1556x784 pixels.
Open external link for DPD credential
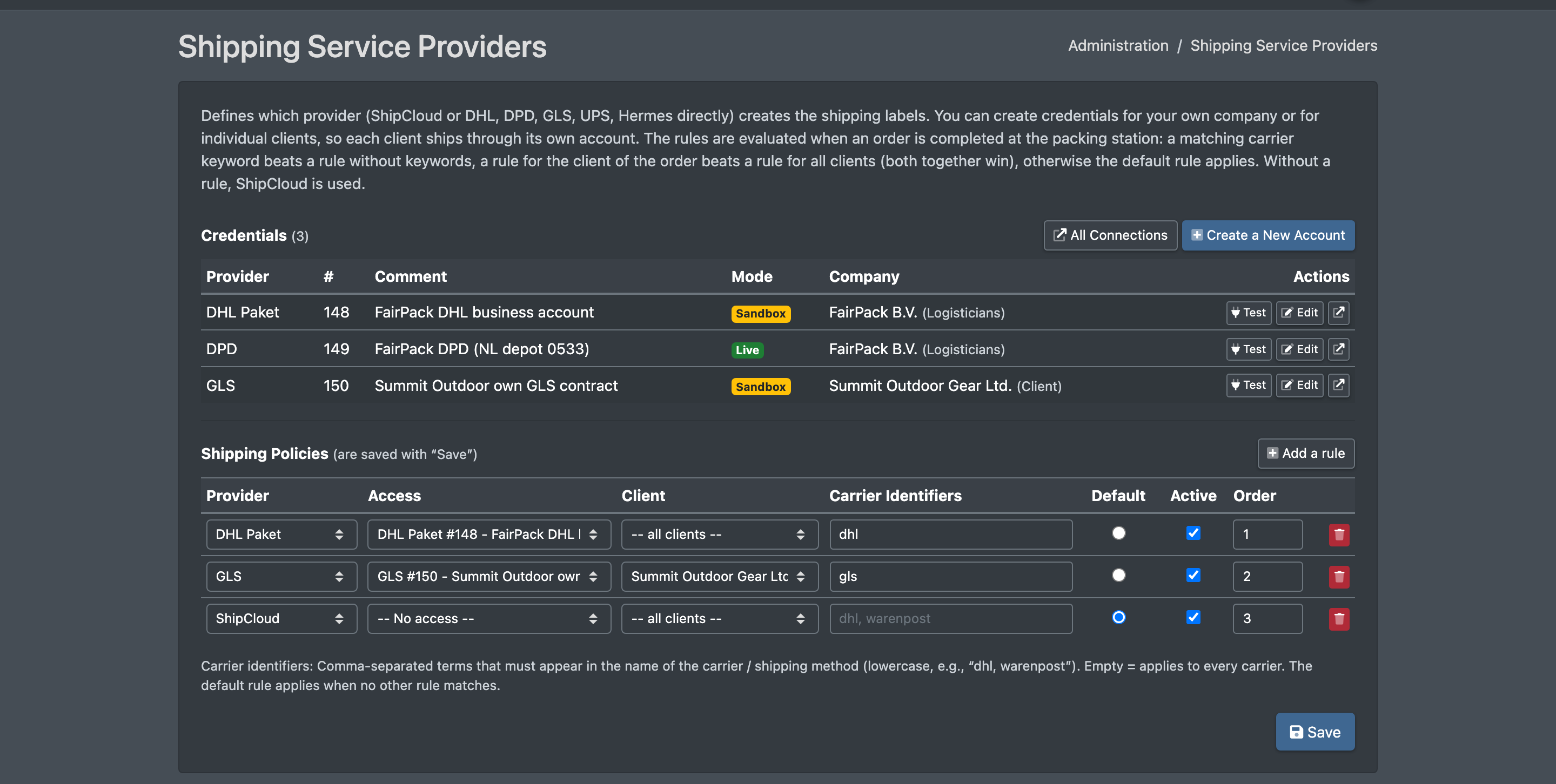[x=1339, y=349]
